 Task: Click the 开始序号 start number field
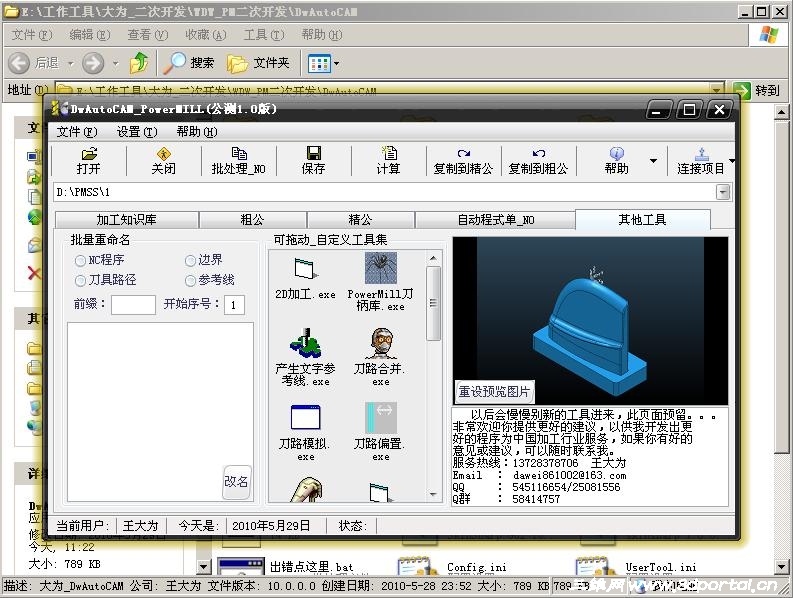pyautogui.click(x=235, y=305)
